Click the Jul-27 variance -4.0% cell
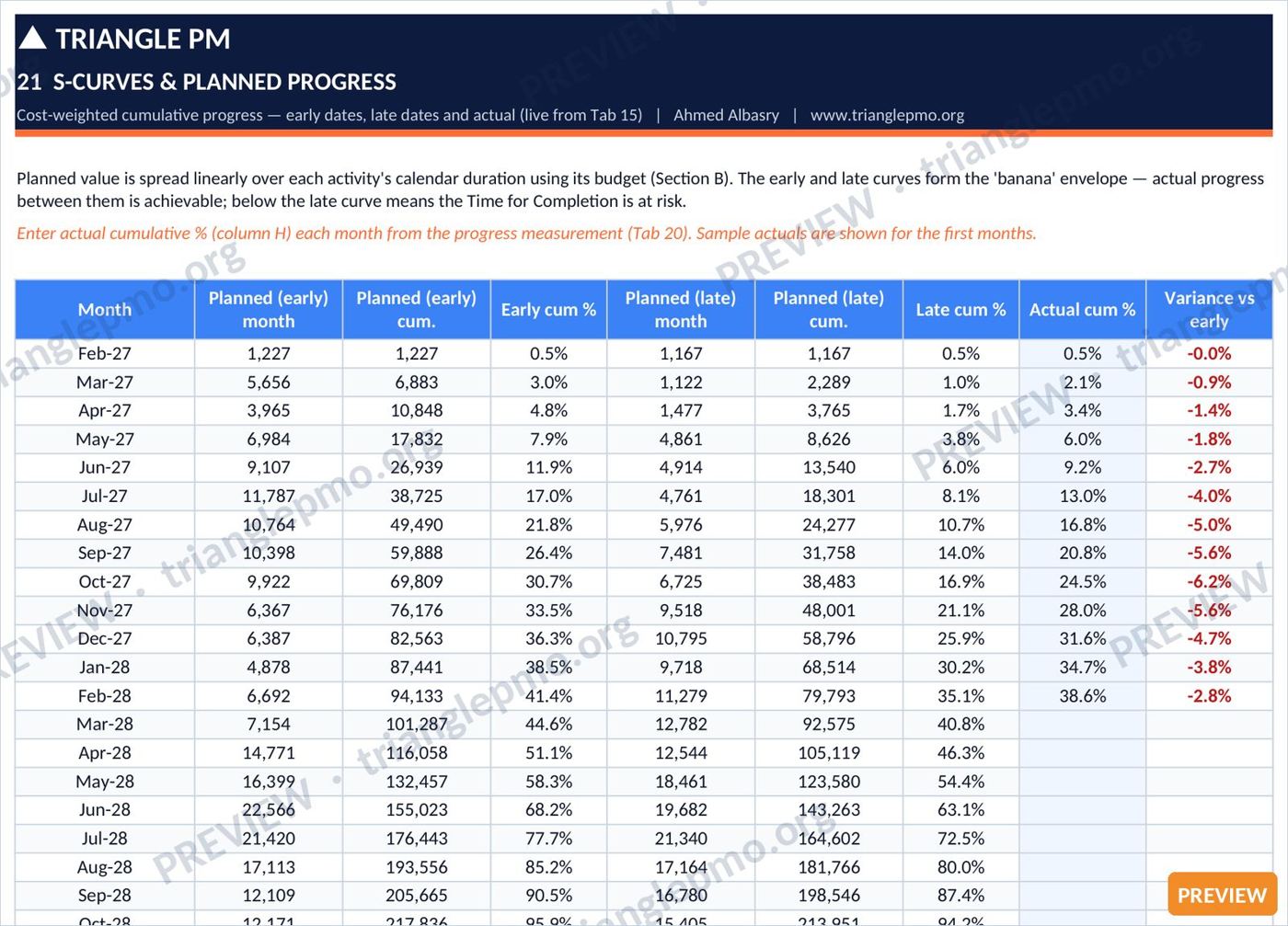This screenshot has height=926, width=1288. click(x=1209, y=497)
